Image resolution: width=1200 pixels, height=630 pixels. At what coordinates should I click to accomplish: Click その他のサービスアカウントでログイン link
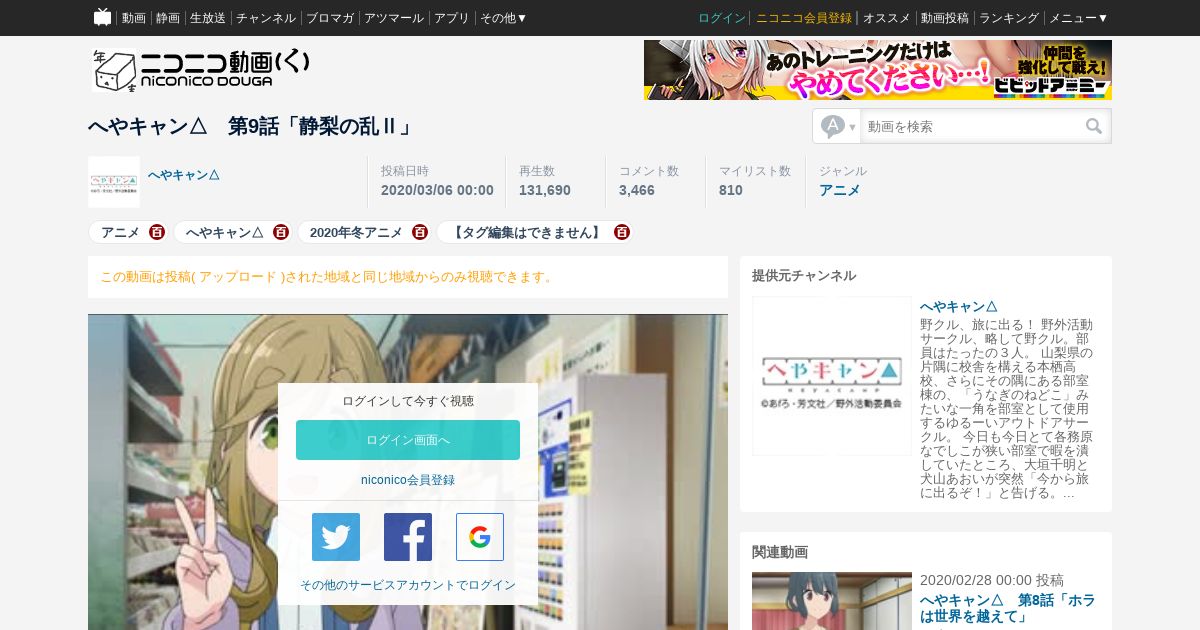tap(408, 585)
